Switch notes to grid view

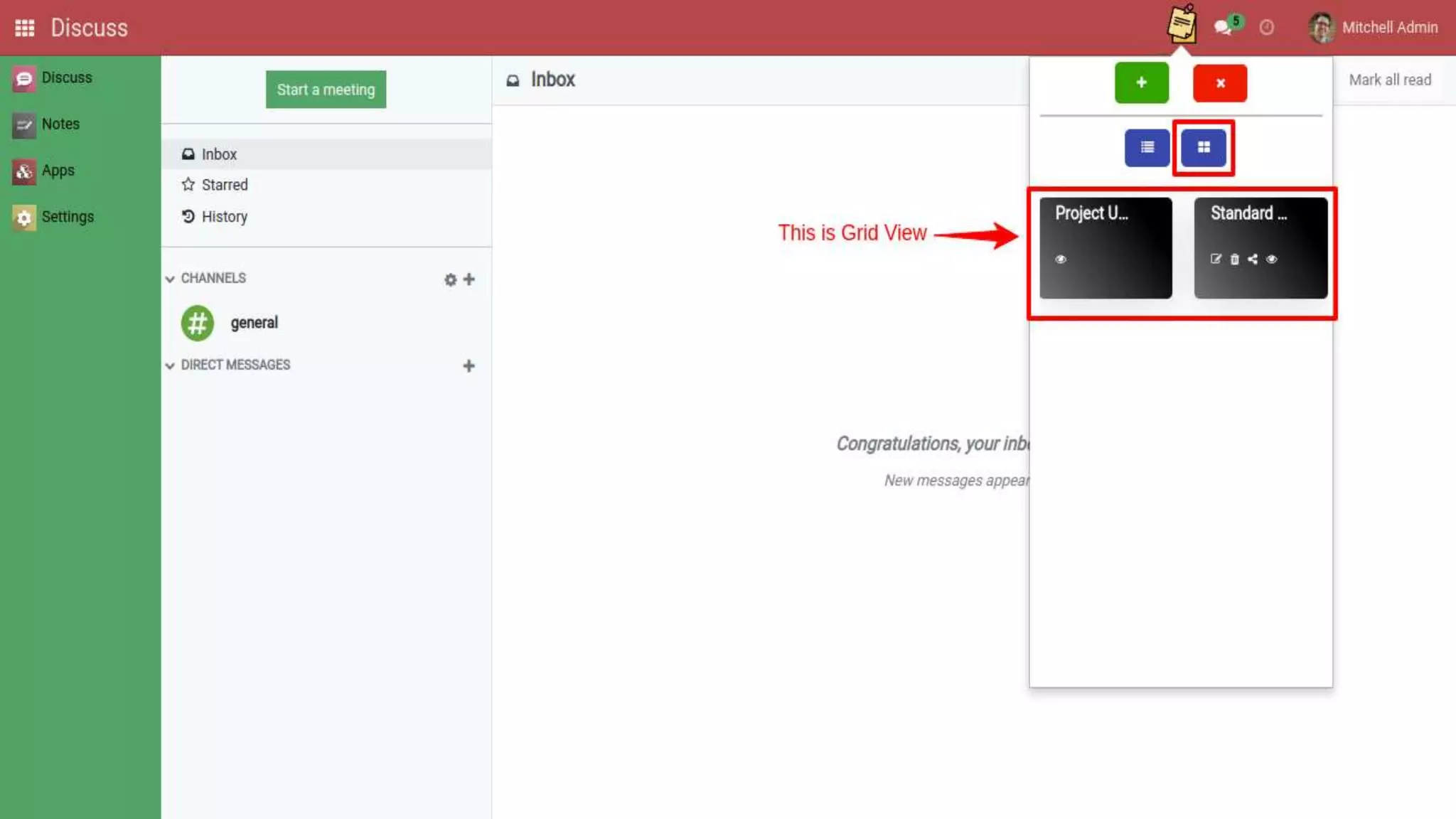click(1204, 147)
